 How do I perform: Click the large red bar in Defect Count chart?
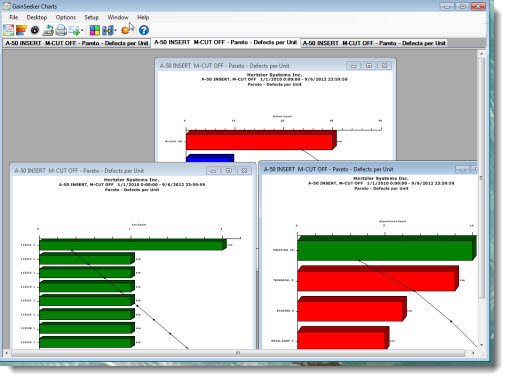tap(261, 140)
